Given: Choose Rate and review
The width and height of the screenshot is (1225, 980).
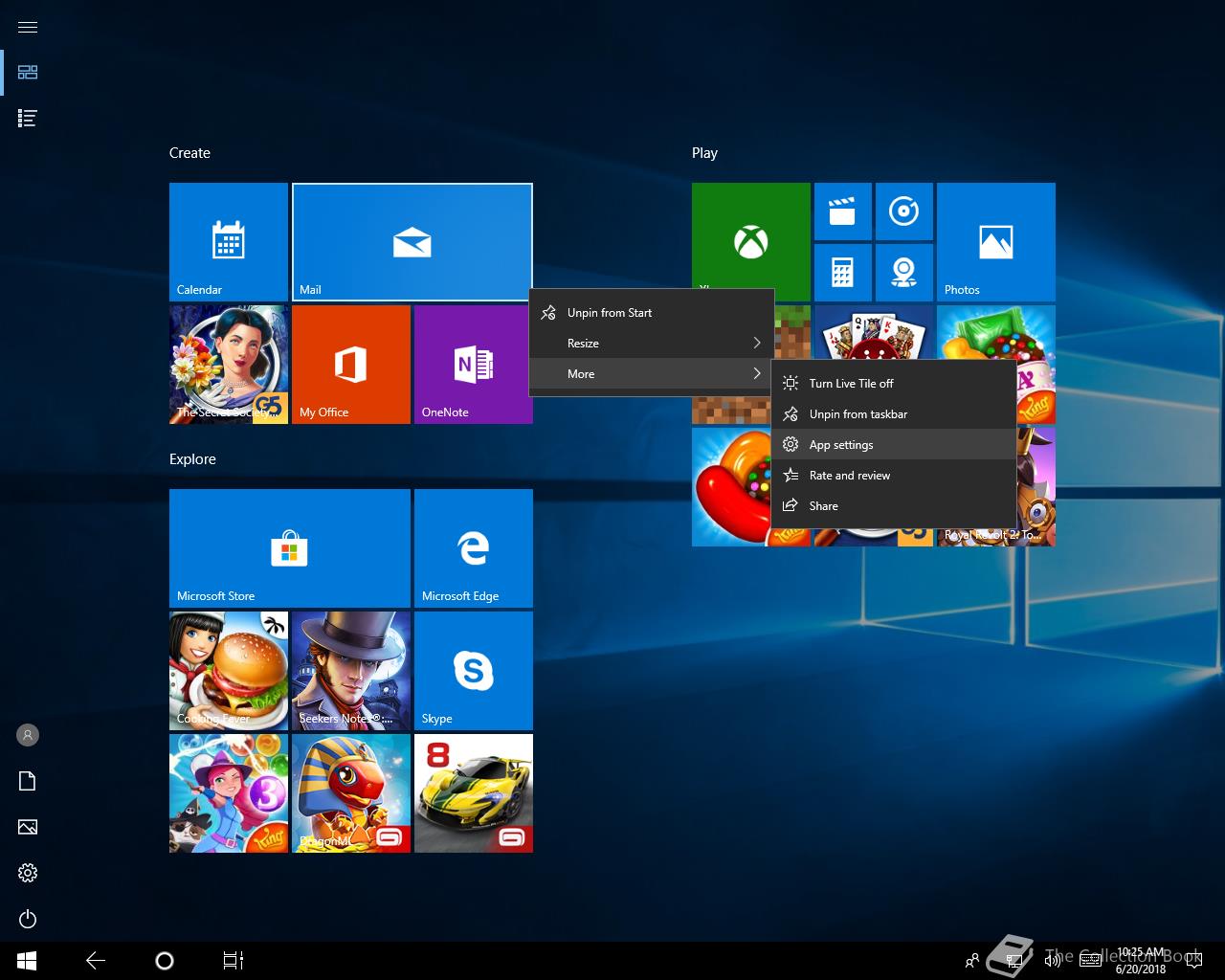Looking at the screenshot, I should click(x=894, y=476).
